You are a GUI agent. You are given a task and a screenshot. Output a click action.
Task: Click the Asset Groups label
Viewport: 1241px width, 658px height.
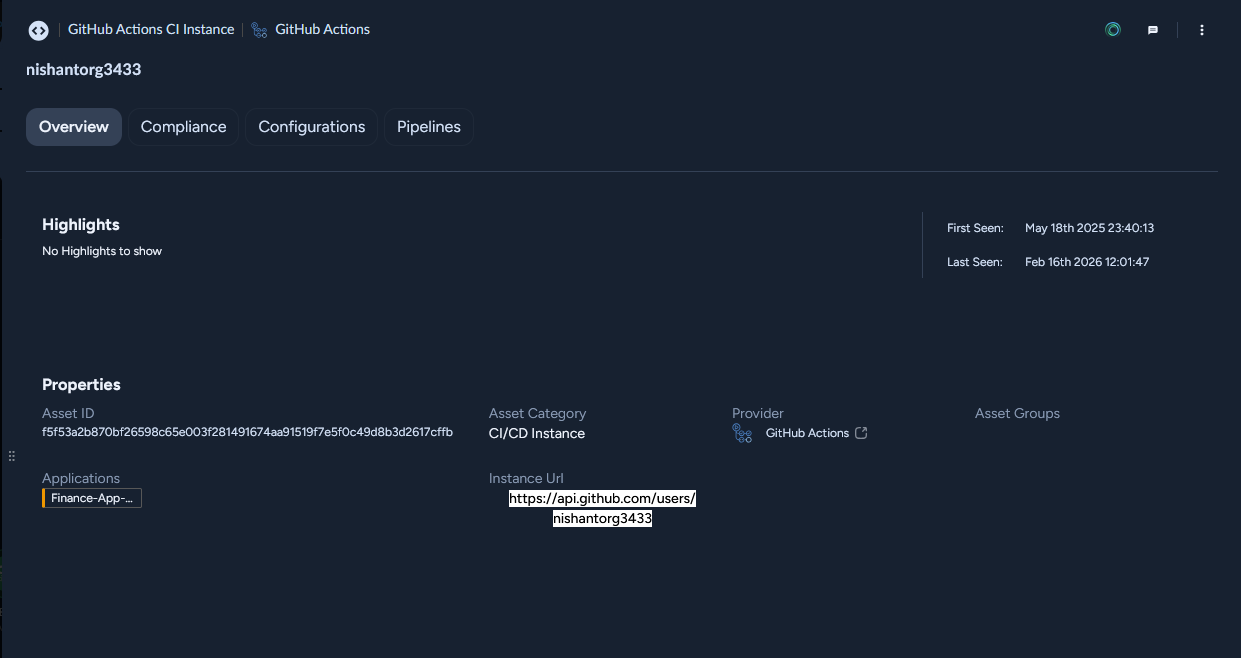[1017, 413]
